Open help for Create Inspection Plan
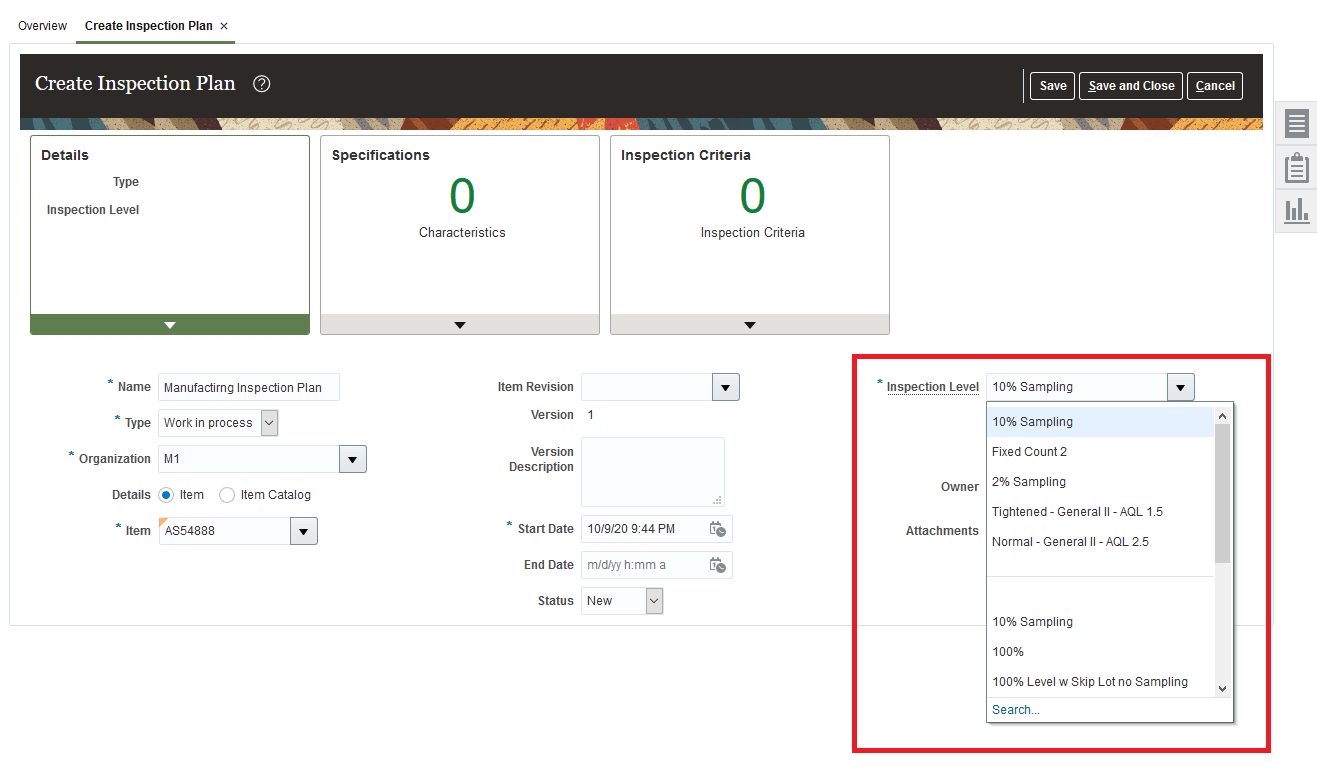Viewport: 1317px width, 777px height. tap(261, 84)
